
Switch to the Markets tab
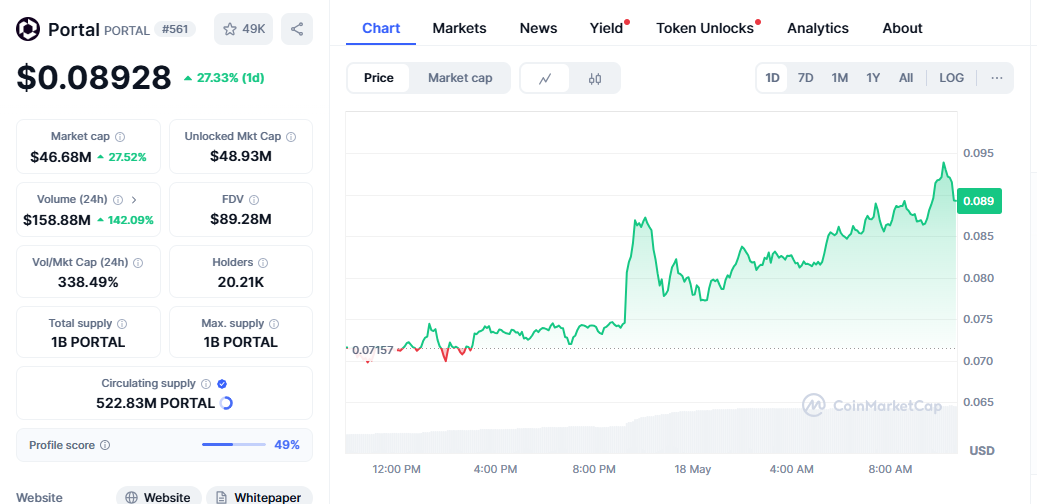point(460,28)
